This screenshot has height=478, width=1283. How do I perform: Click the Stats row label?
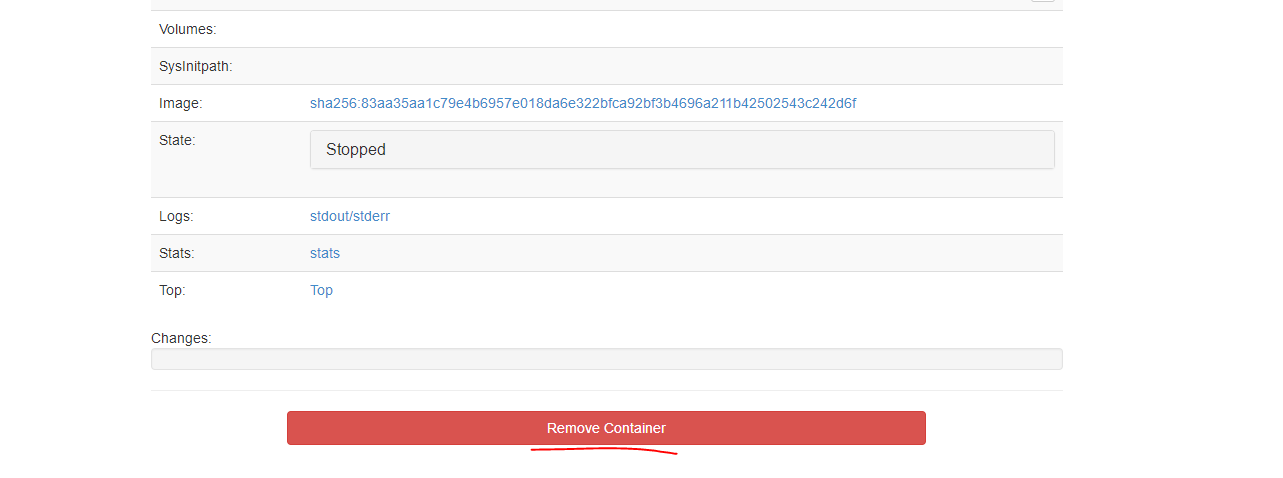pos(177,253)
